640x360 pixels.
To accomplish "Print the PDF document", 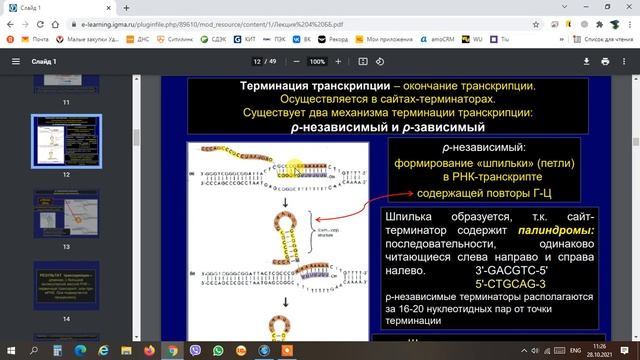I will click(605, 62).
